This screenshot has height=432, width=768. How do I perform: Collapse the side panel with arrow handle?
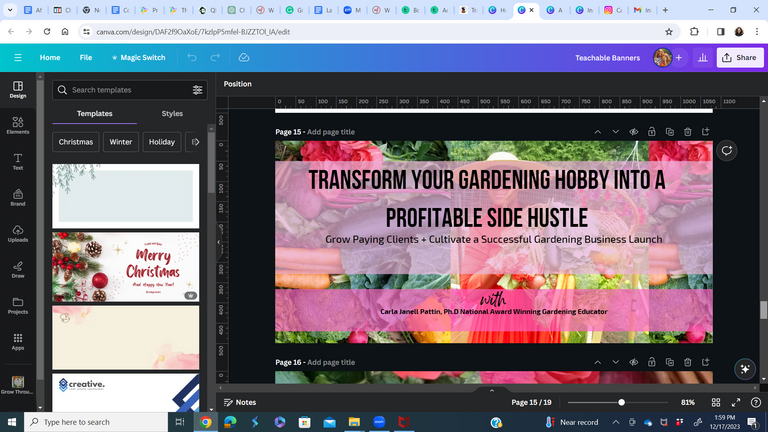tap(219, 242)
